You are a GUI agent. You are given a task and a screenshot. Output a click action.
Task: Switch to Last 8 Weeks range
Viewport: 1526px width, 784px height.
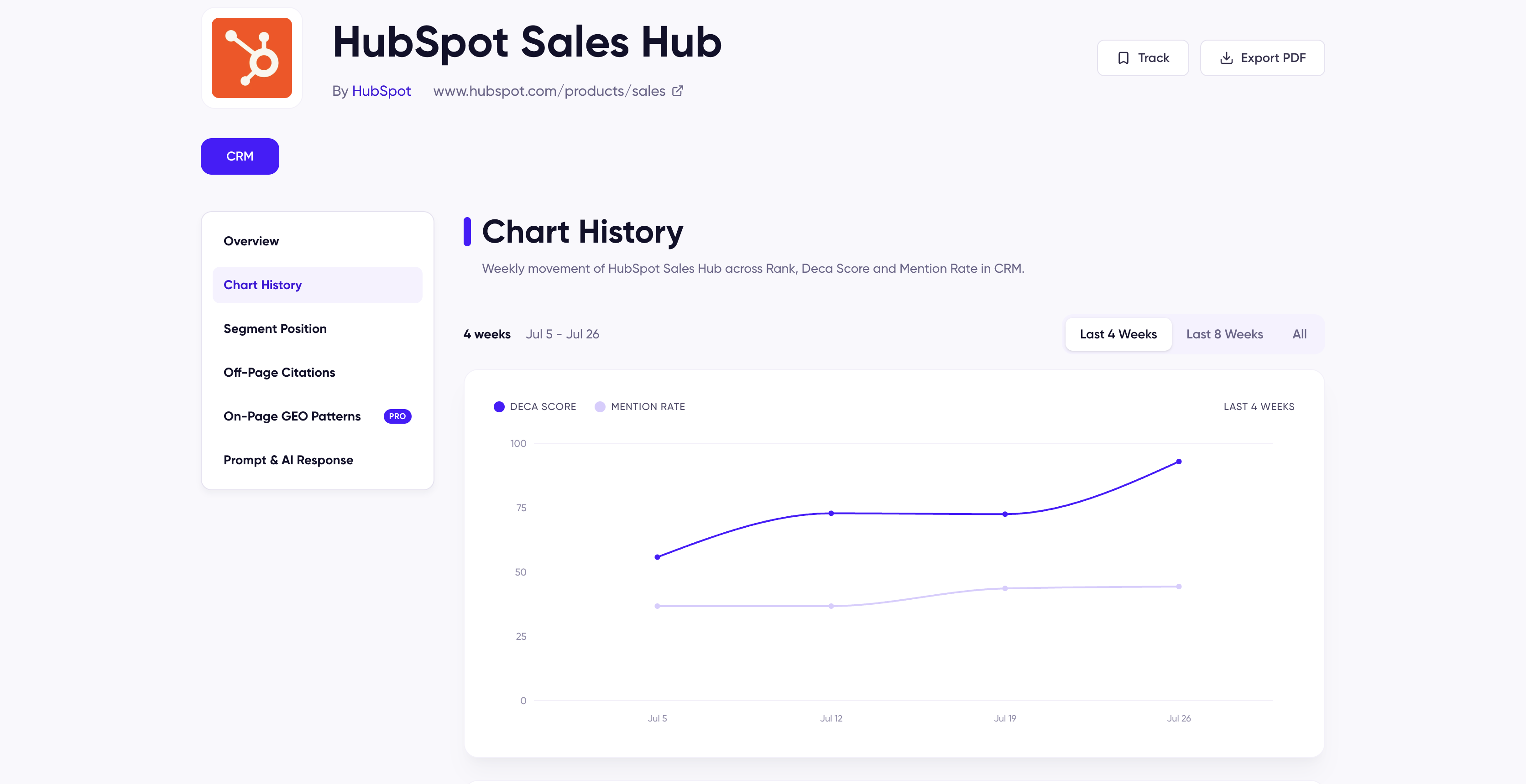(1224, 334)
